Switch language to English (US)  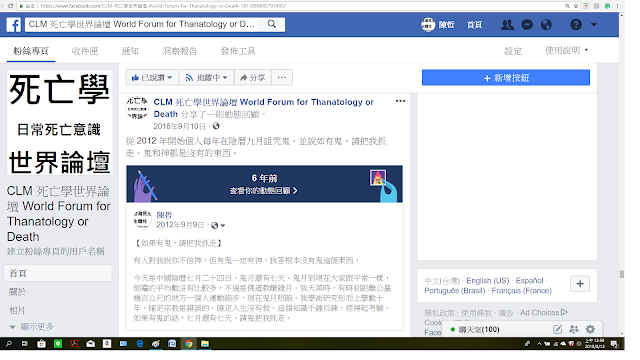tap(488, 281)
